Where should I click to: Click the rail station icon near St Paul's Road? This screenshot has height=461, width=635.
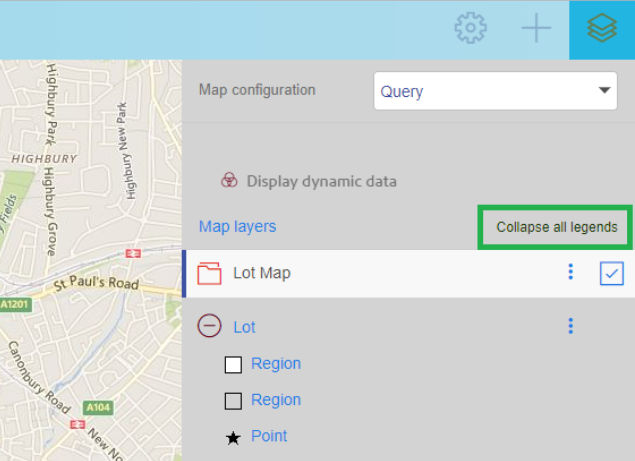pyautogui.click(x=133, y=254)
